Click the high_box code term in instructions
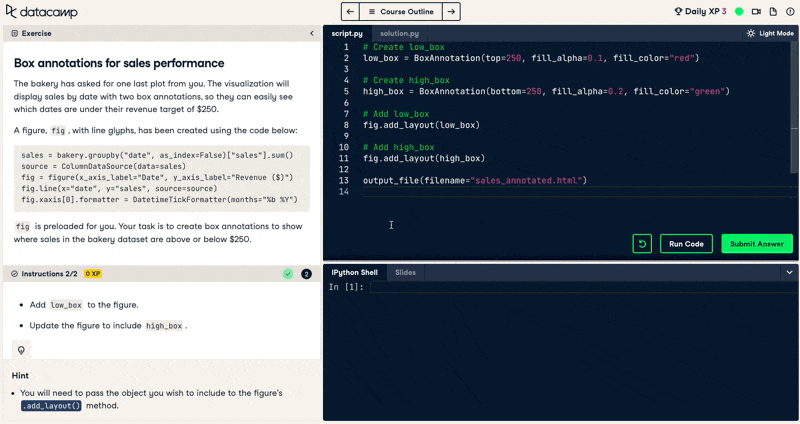This screenshot has width=800, height=424. click(x=164, y=326)
